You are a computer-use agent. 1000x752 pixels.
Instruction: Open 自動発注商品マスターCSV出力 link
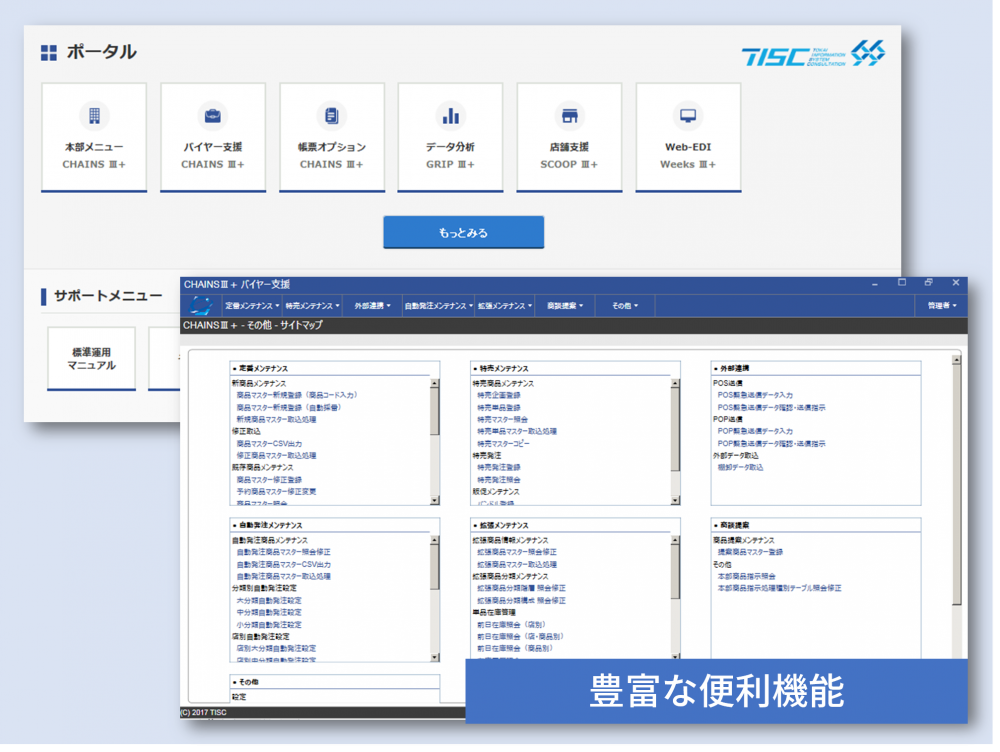point(283,564)
